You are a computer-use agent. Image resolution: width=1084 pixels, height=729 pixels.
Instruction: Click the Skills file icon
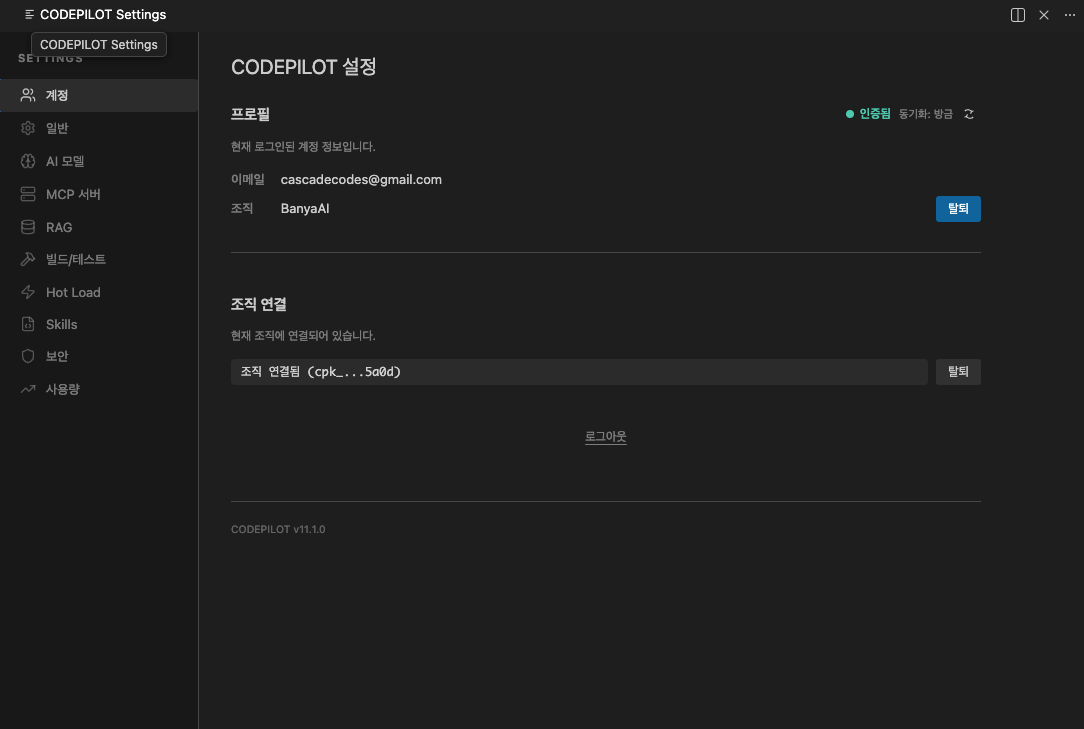[x=28, y=324]
